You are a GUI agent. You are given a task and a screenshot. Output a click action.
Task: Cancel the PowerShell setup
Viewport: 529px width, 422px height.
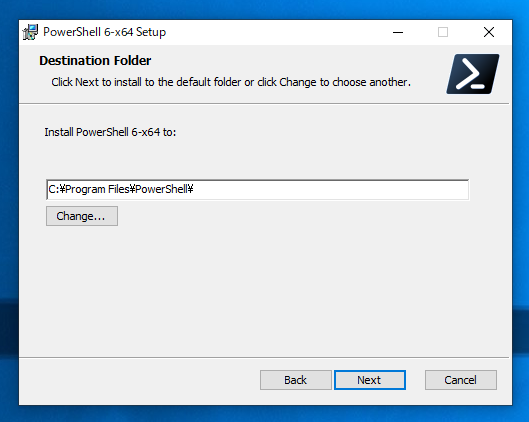461,380
